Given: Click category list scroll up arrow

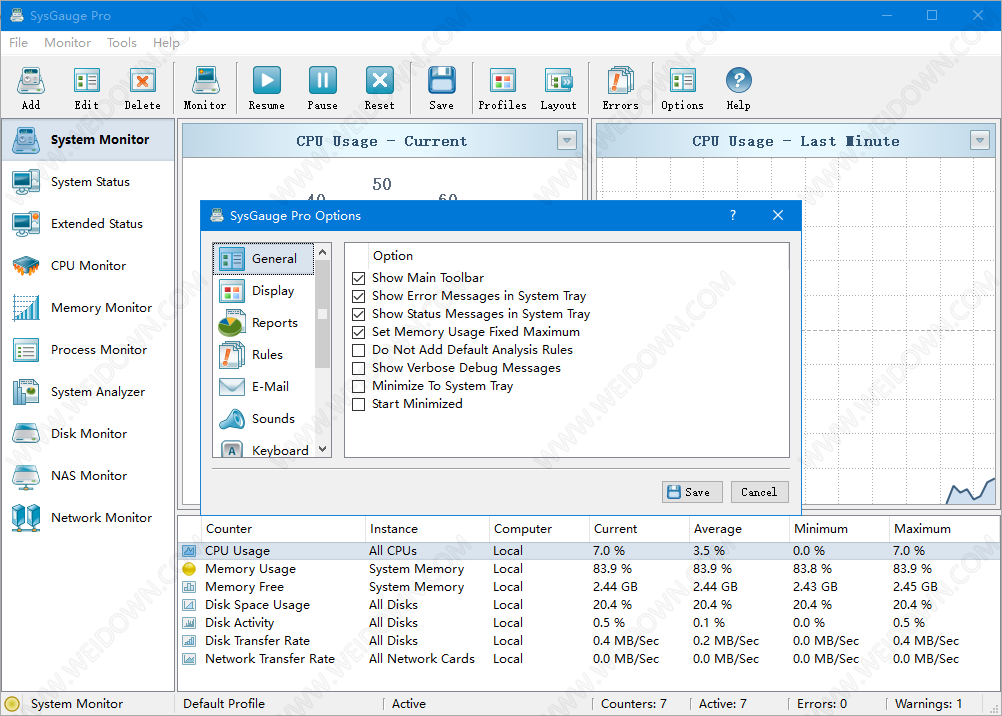Looking at the screenshot, I should (323, 253).
